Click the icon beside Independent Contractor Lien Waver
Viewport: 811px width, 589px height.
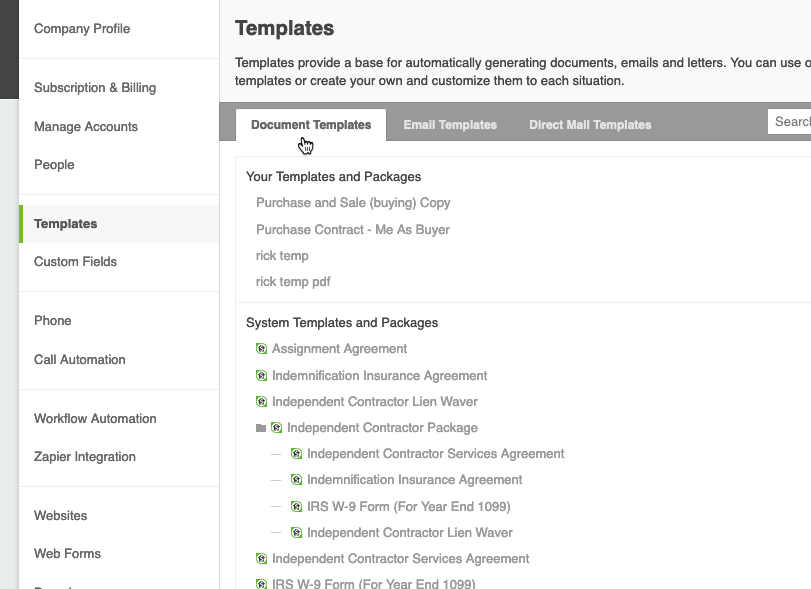click(262, 402)
